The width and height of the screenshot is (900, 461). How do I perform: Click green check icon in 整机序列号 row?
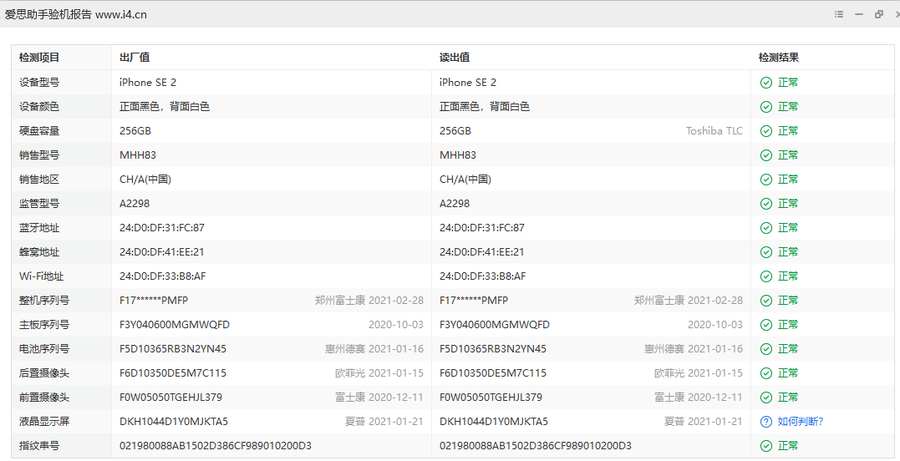pyautogui.click(x=766, y=300)
